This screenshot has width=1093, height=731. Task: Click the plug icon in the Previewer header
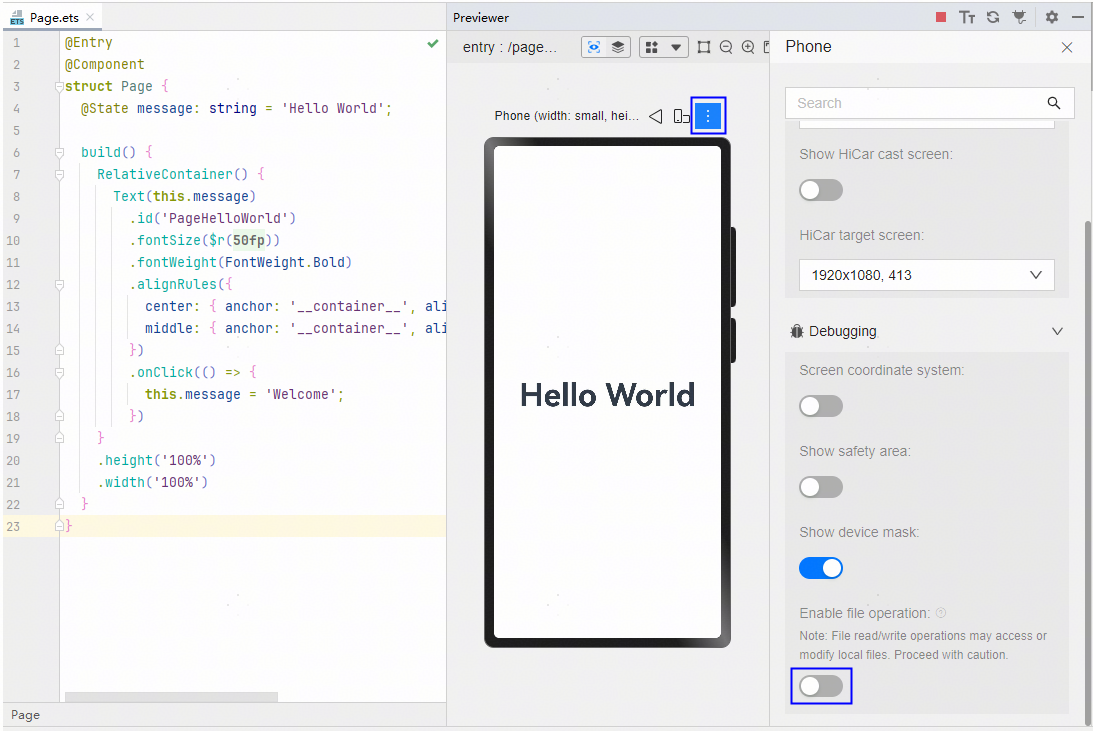click(x=1019, y=17)
